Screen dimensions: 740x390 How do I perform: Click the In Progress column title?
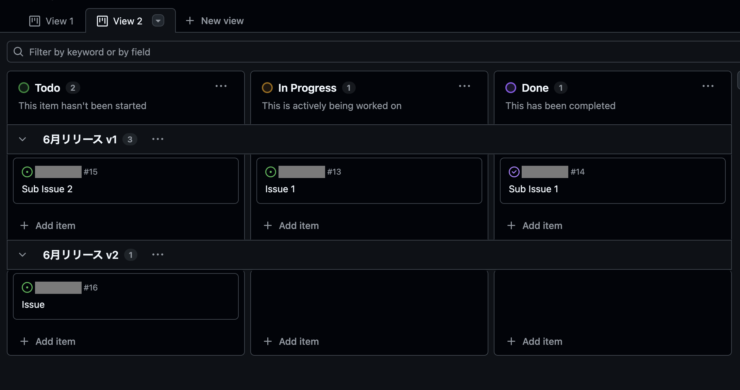[x=307, y=88]
